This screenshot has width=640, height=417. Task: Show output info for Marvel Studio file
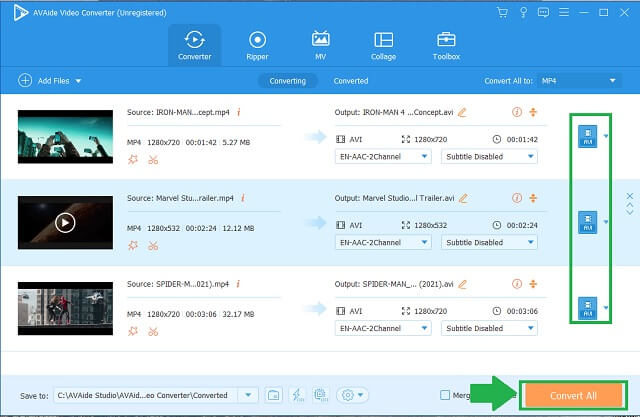[x=517, y=198]
